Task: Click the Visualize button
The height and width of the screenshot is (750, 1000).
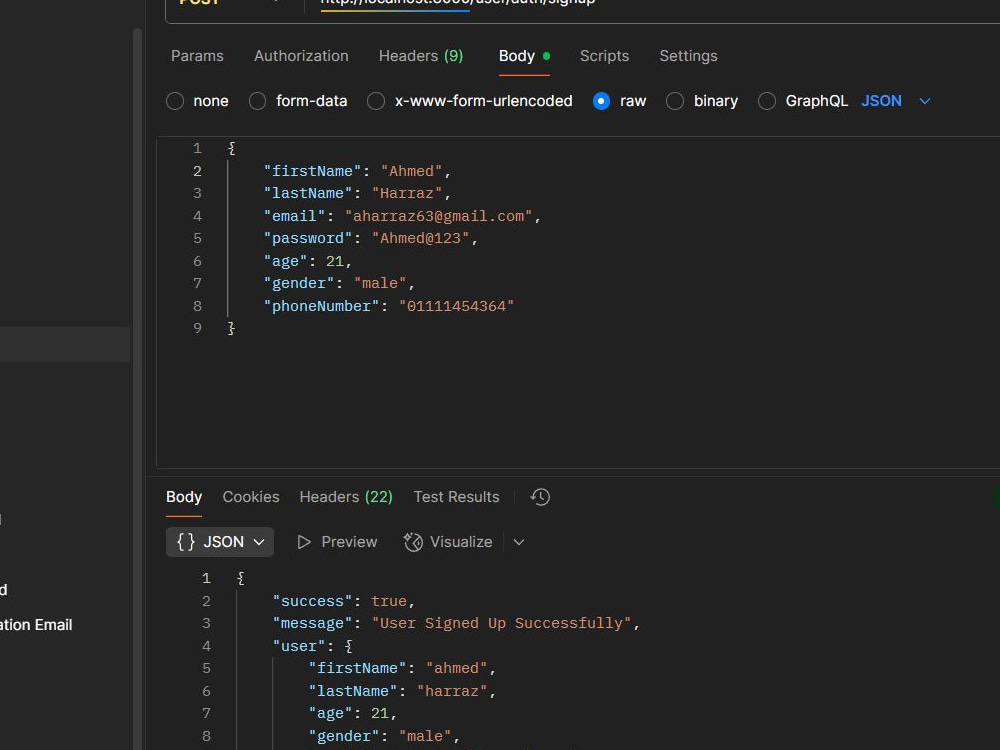Action: click(x=448, y=542)
